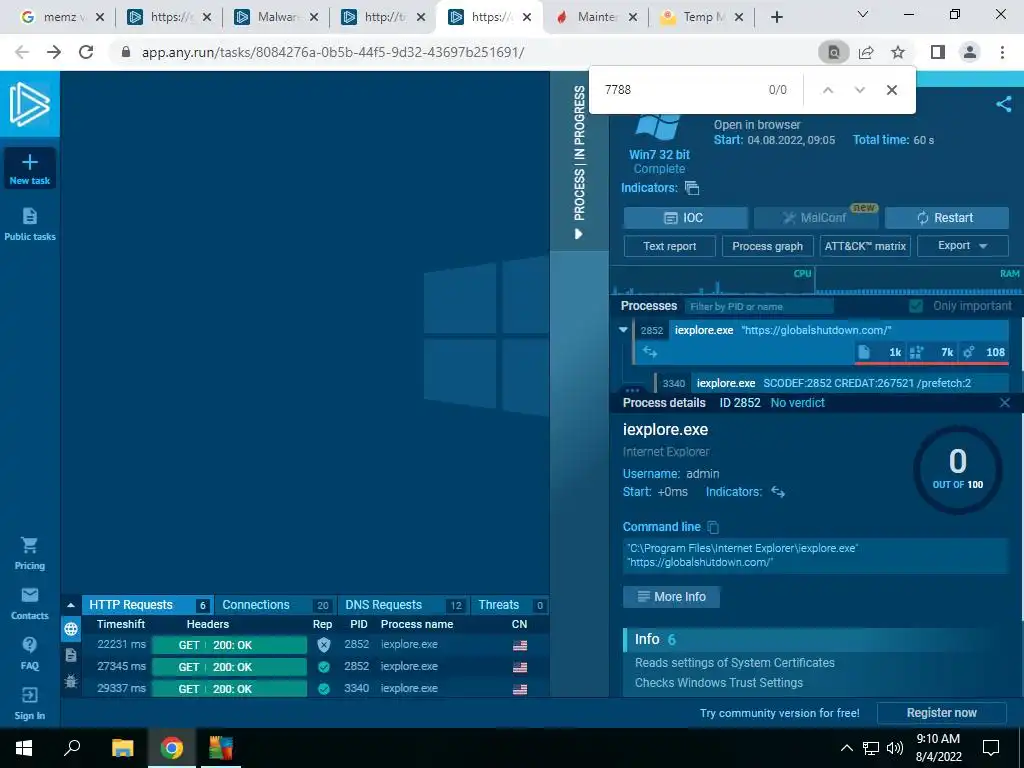Click modules count 108 on process 2852

(984, 353)
